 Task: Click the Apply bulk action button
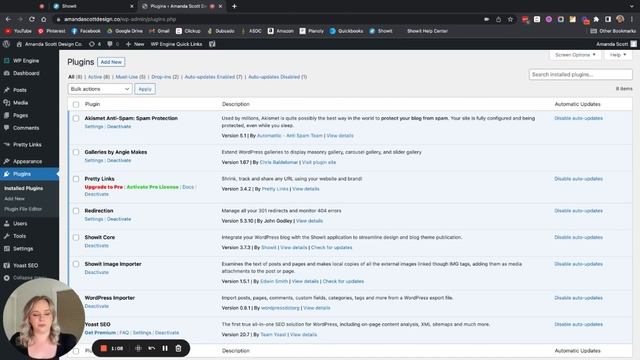pos(145,89)
